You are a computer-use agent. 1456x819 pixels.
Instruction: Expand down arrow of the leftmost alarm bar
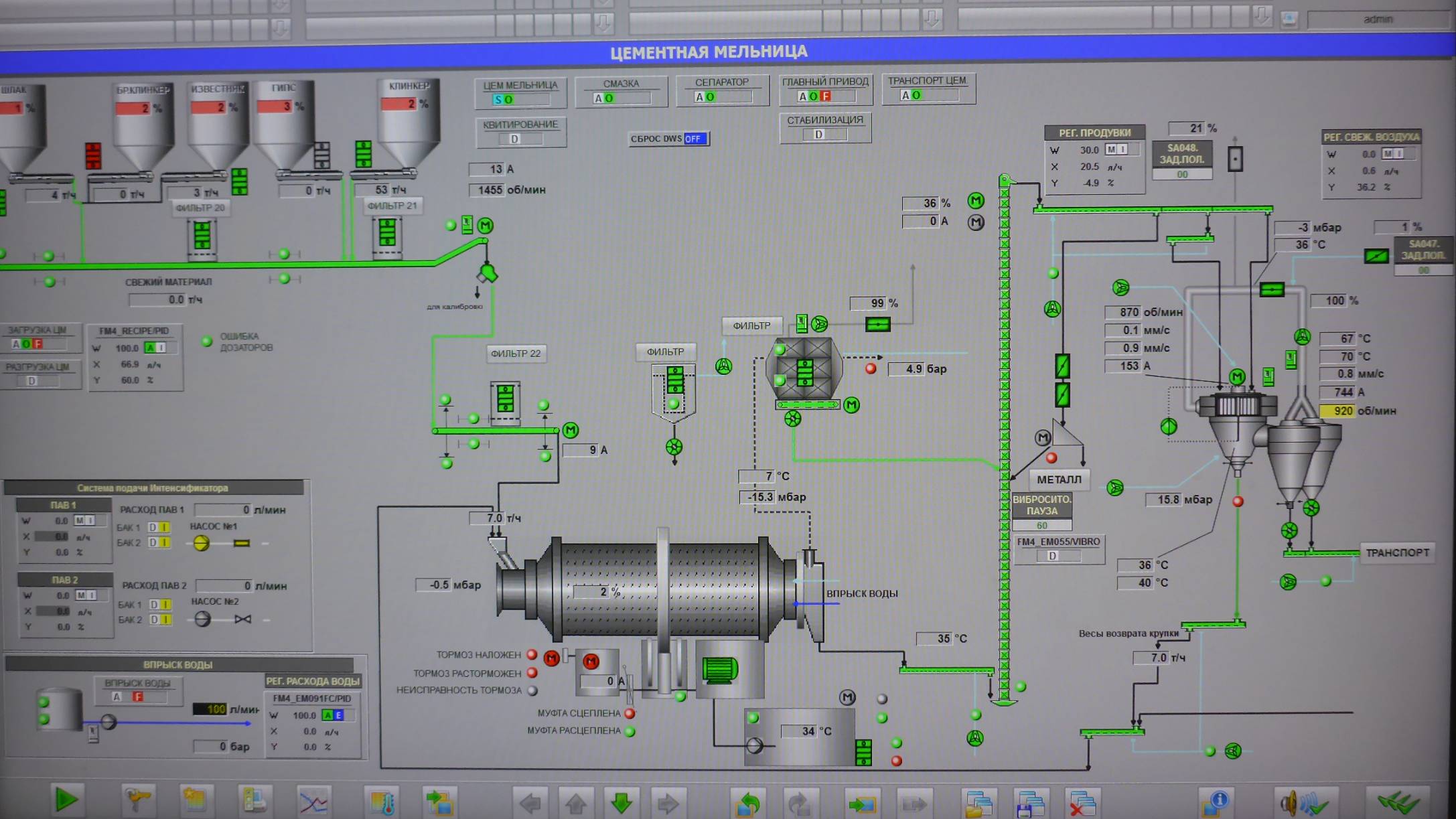[x=280, y=27]
